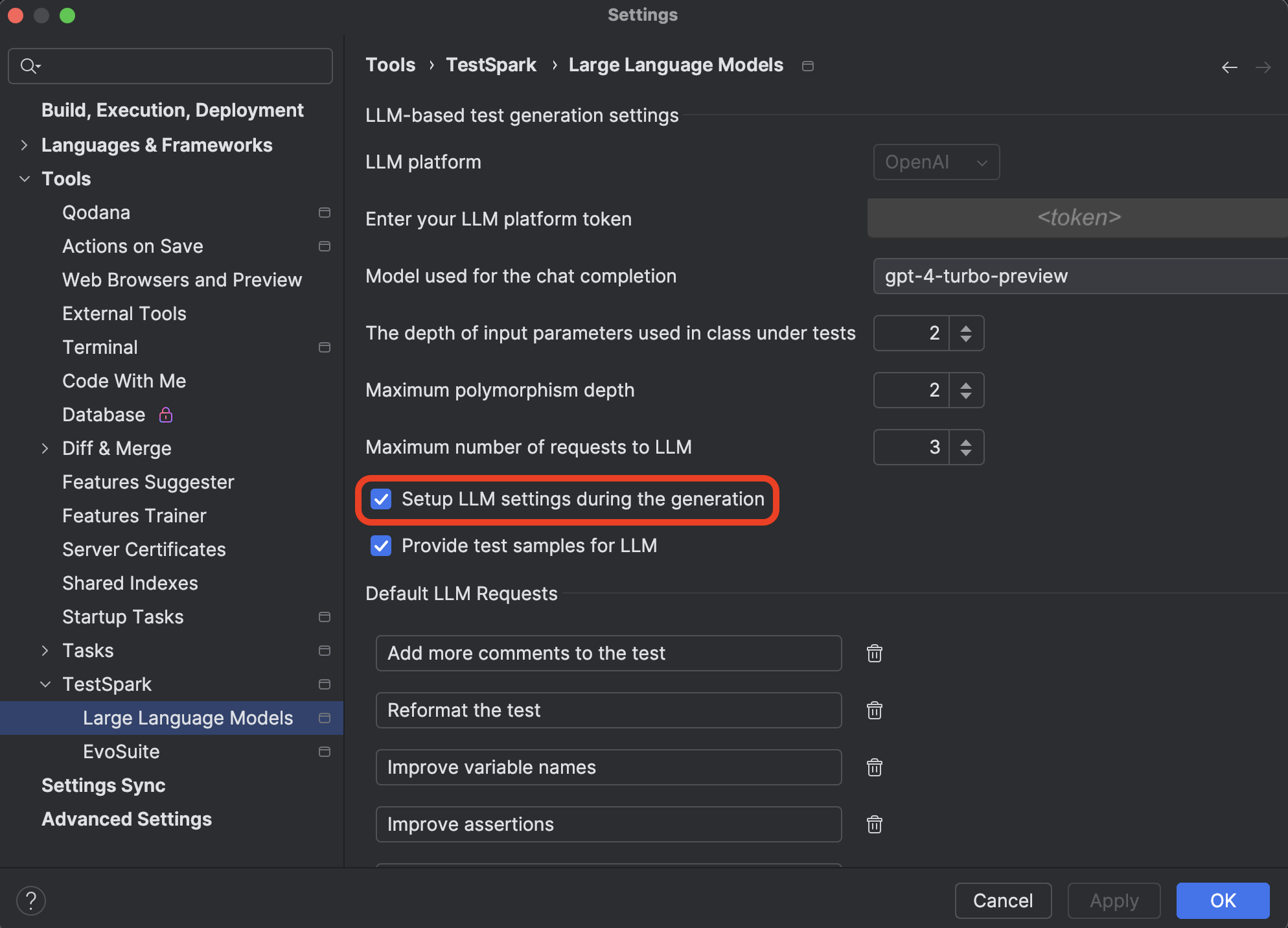Collapse the TestSpark node

tap(45, 684)
